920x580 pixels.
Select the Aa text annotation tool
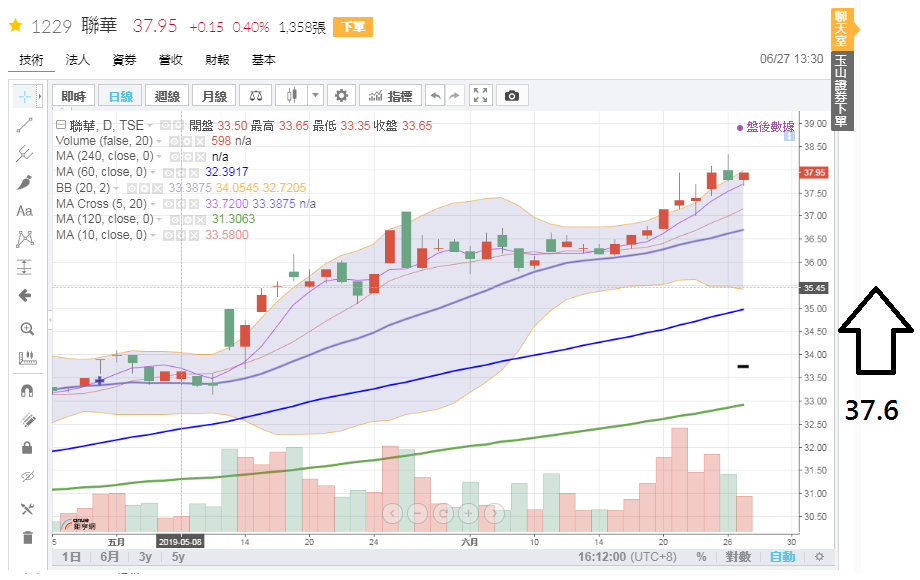coord(25,211)
